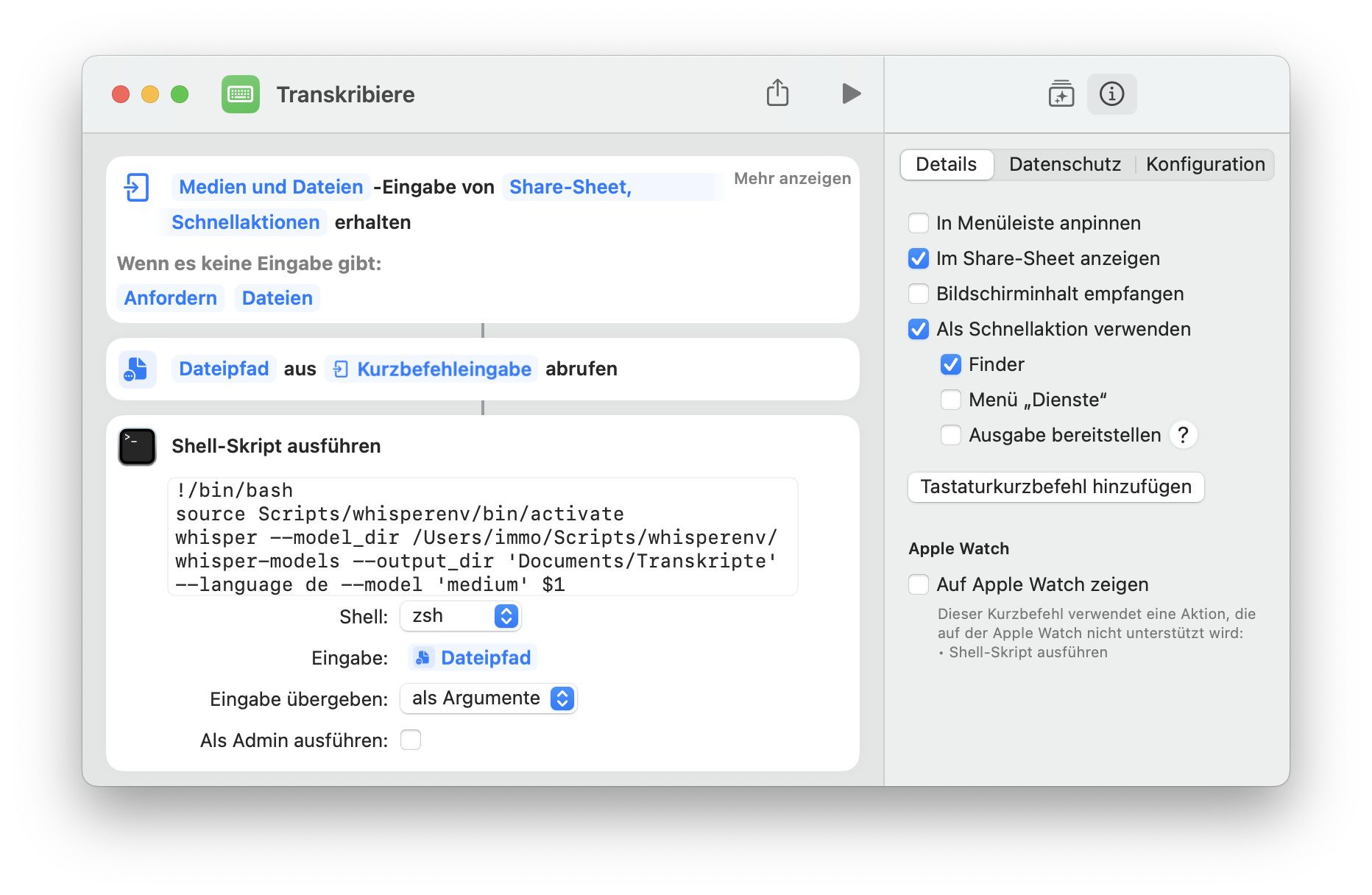This screenshot has width=1372, height=895.
Task: Open the action library panel icon
Action: (x=1061, y=94)
